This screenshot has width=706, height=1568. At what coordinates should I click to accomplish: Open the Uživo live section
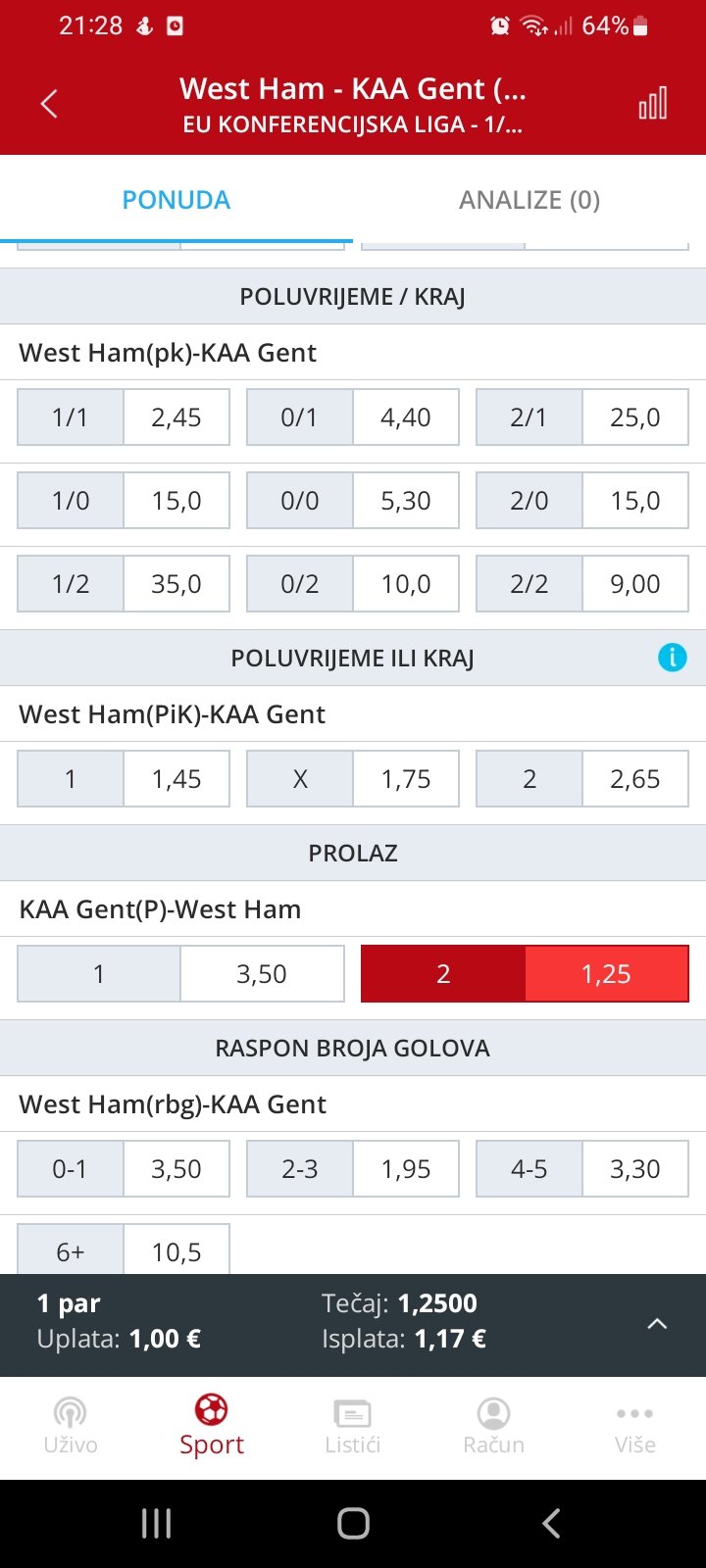71,1426
